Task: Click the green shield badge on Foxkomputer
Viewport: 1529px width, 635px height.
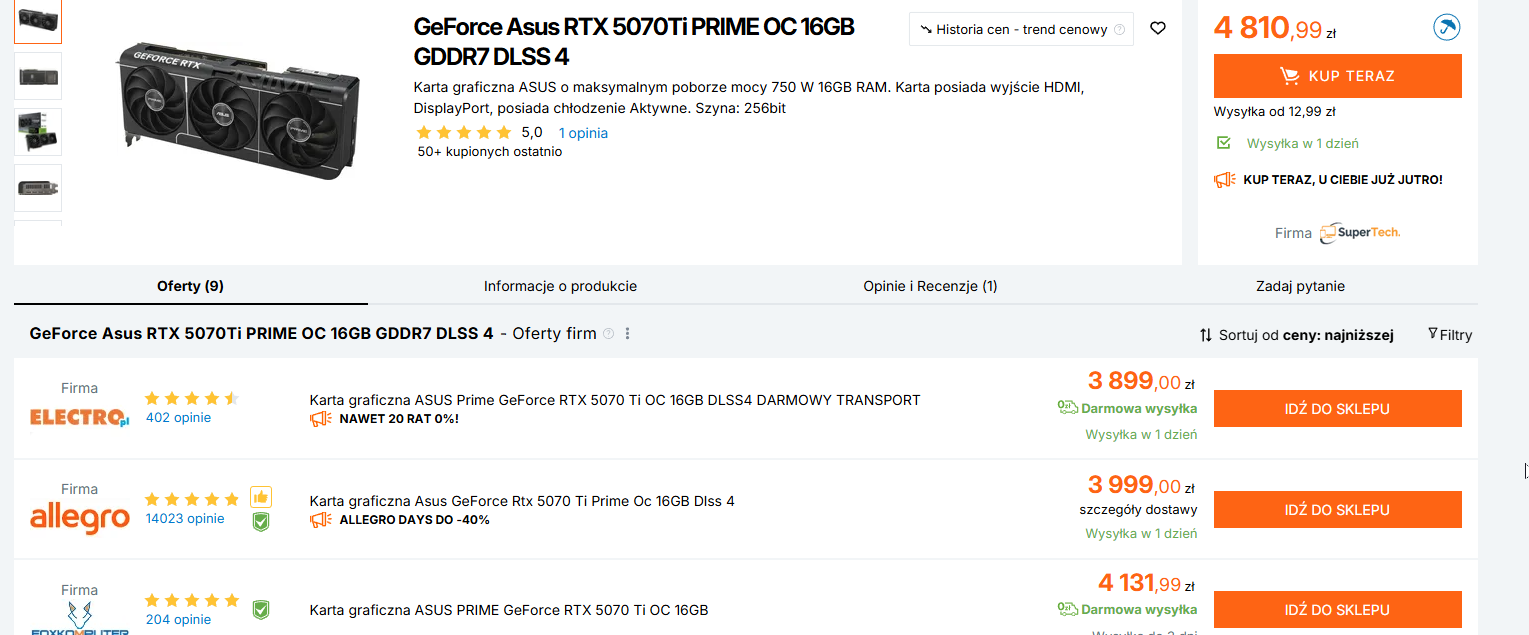Action: 260,609
